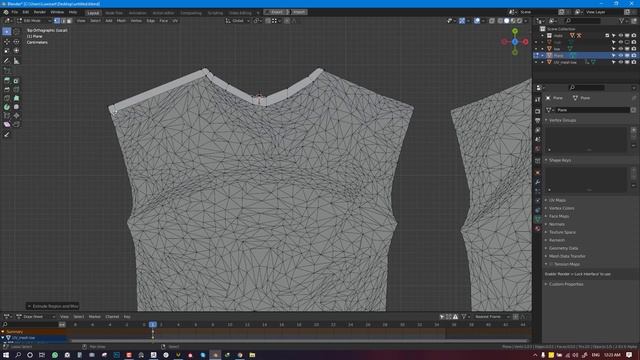Switch to vertex select mode
640x360 pixels.
(x=57, y=20)
